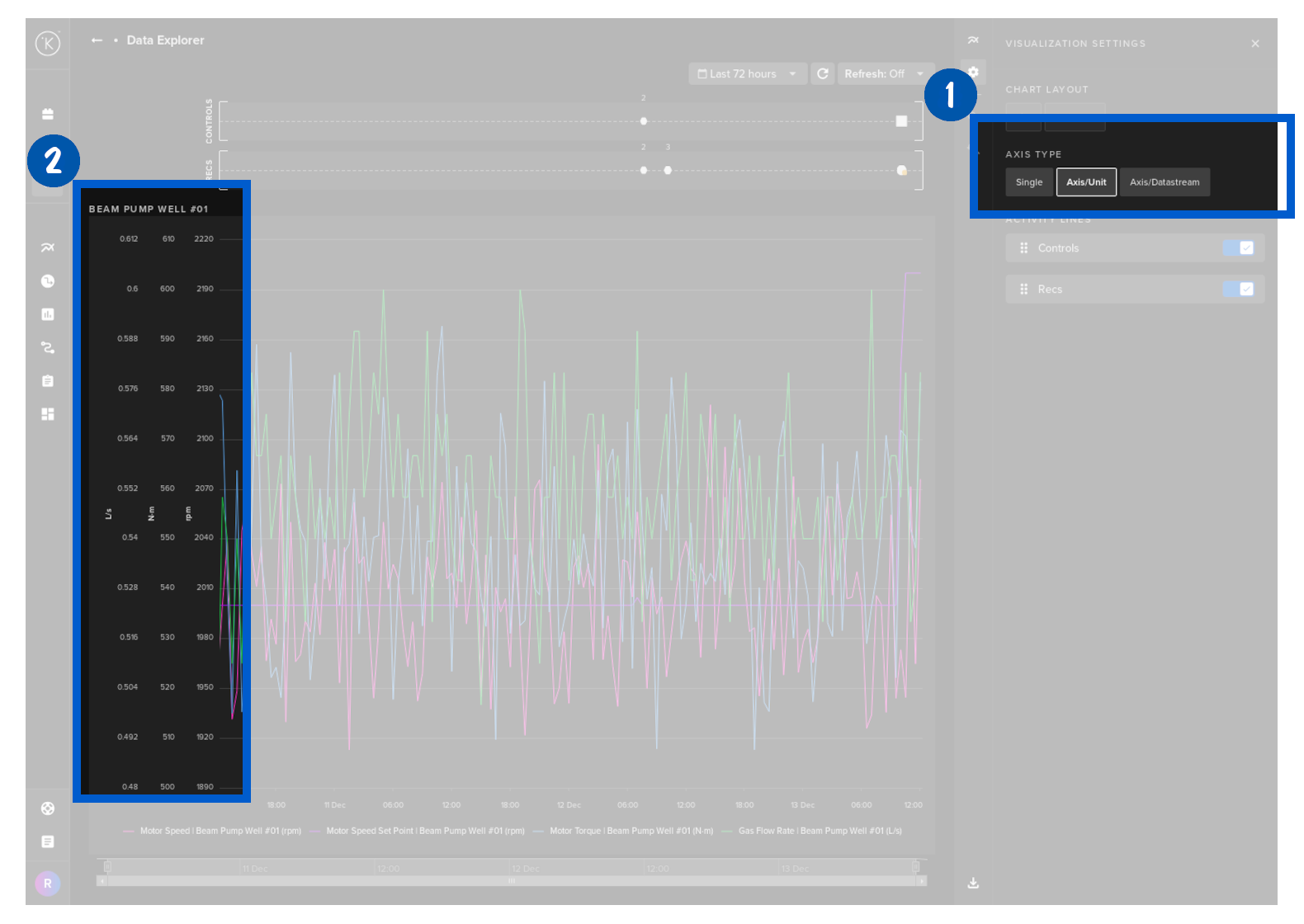Open the help lifebuoy icon in the sidebar
Viewport: 1304px width, 924px height.
(48, 808)
